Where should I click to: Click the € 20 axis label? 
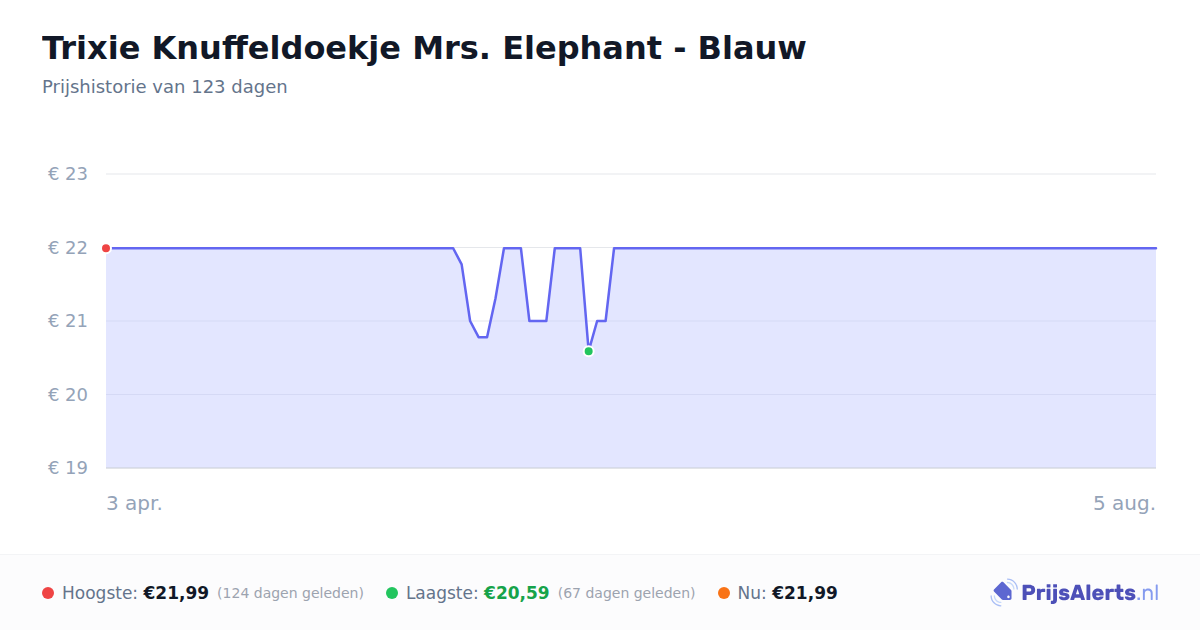pos(68,395)
